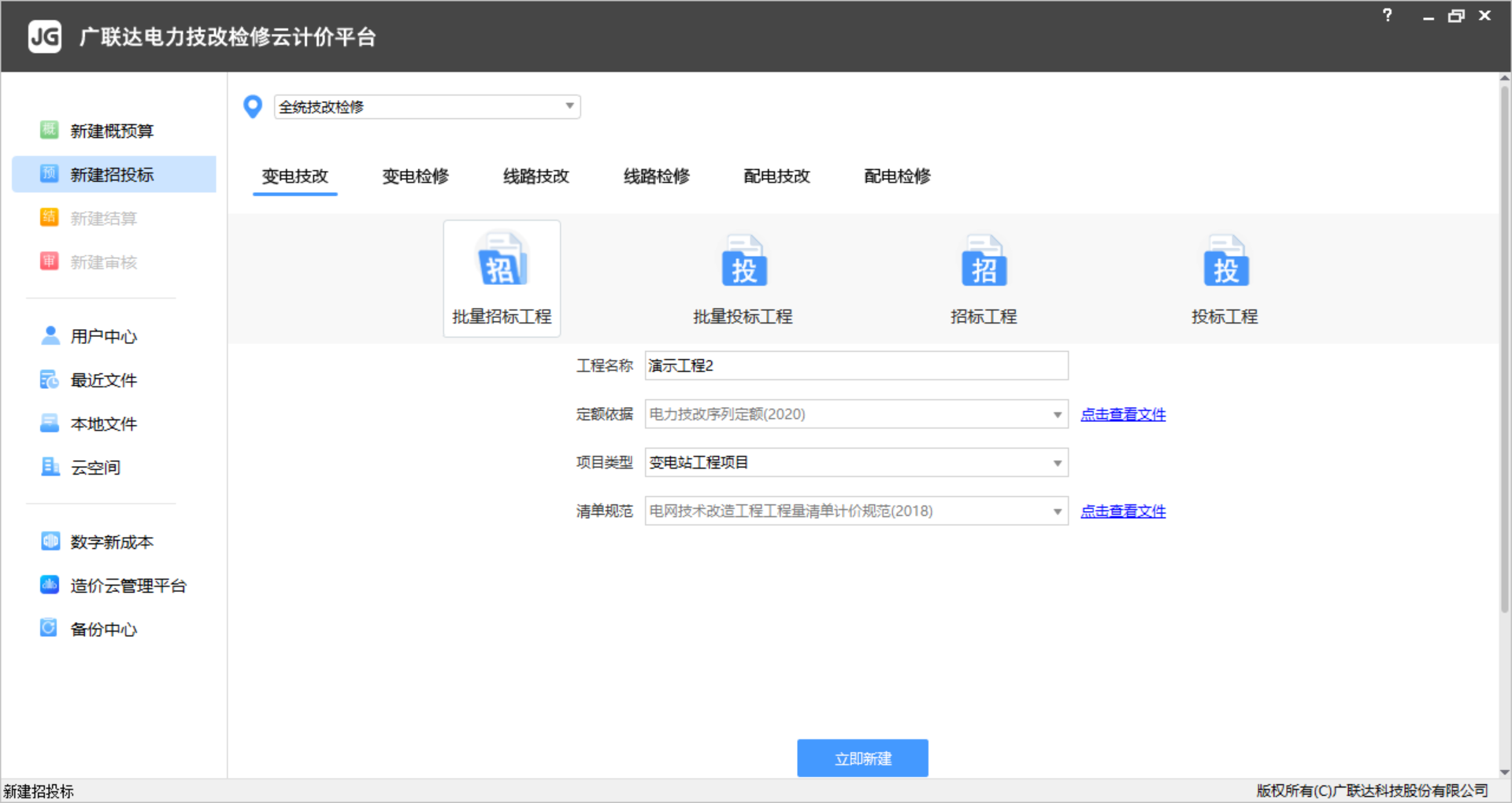
Task: Click the 新建招投标 status bar text
Action: 39,791
